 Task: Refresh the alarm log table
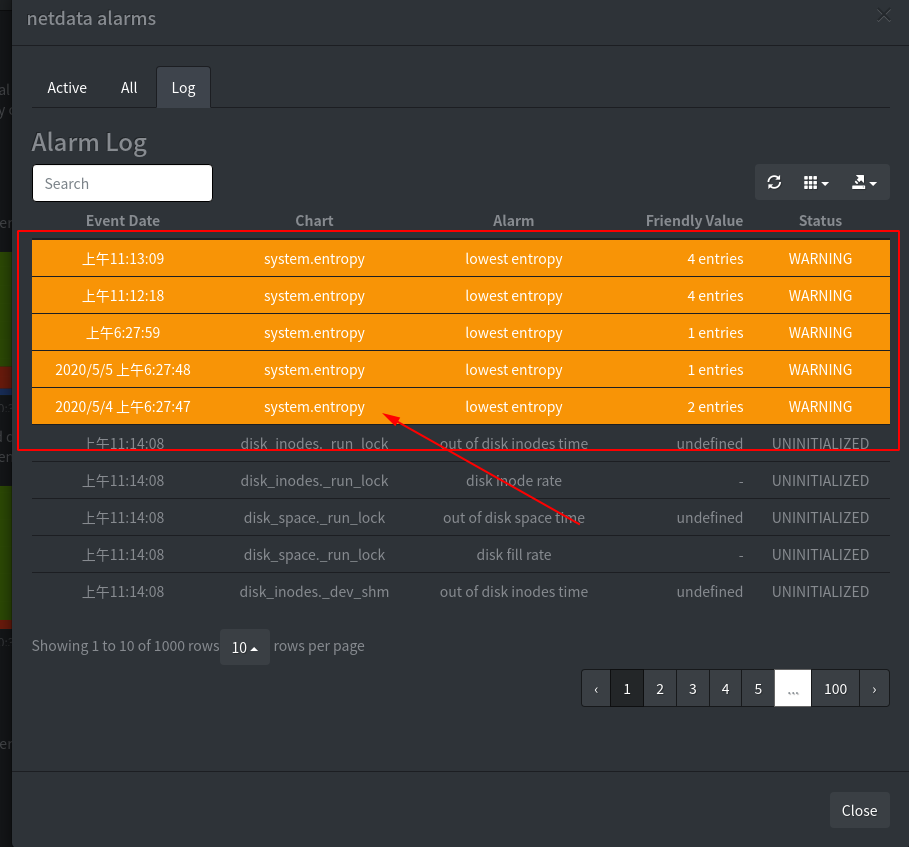[x=774, y=183]
